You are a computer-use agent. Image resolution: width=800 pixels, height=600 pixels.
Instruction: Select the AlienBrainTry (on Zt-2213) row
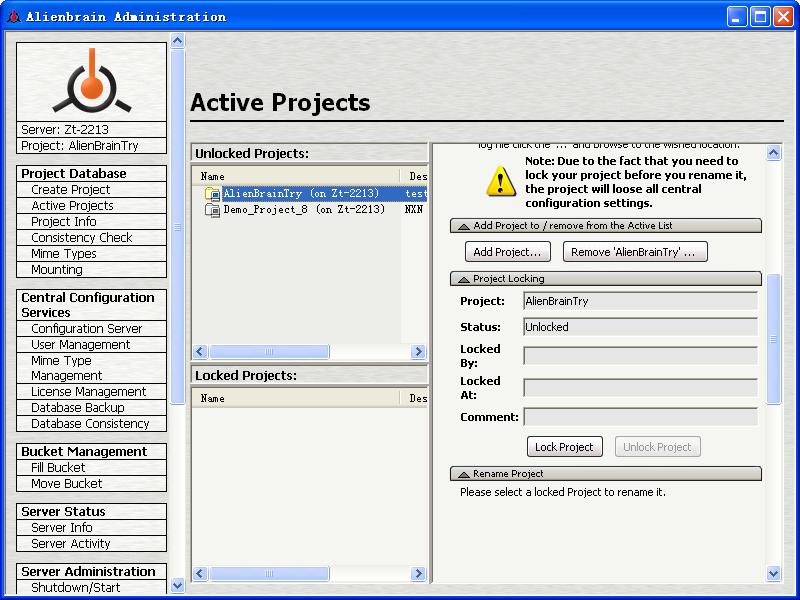click(x=310, y=194)
